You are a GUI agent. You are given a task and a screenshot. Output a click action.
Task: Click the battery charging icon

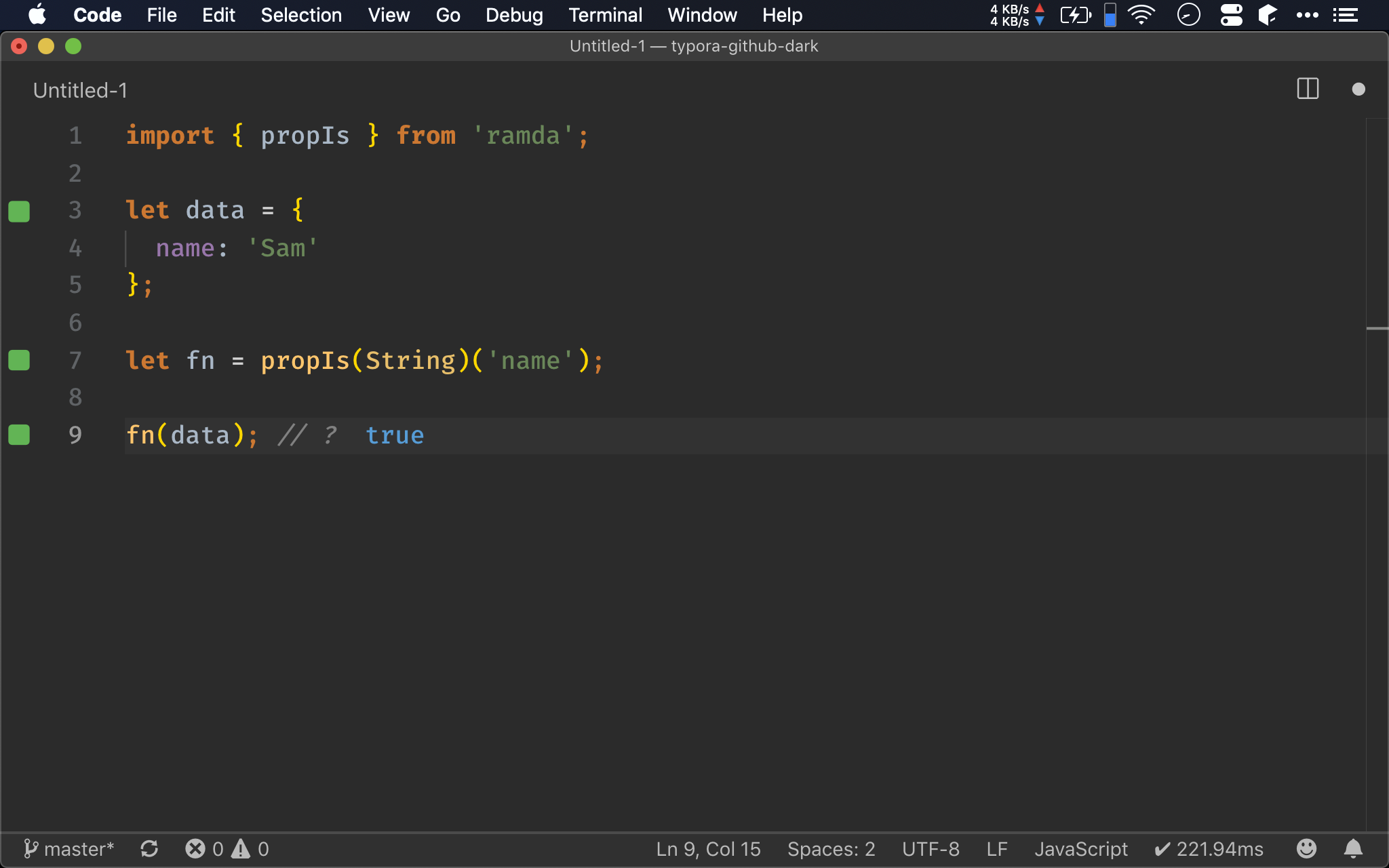coord(1076,15)
